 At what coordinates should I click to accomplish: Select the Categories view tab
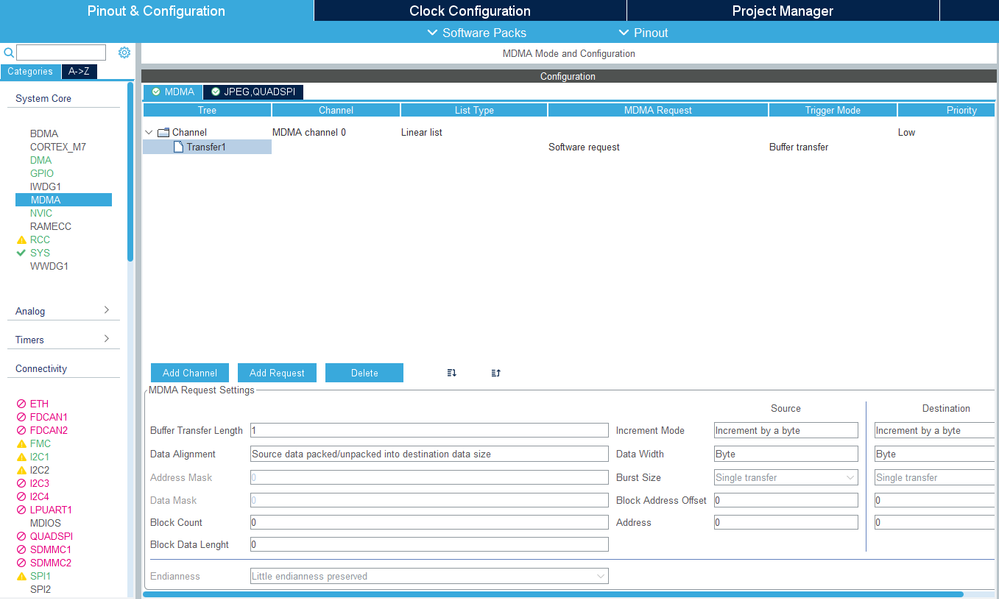(x=30, y=71)
